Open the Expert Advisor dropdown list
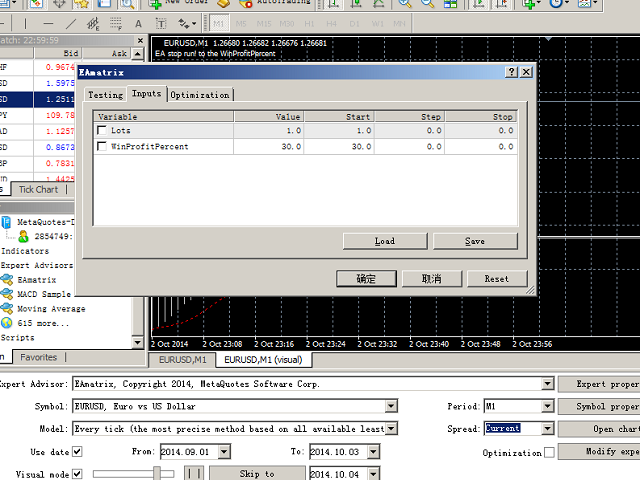 click(547, 384)
